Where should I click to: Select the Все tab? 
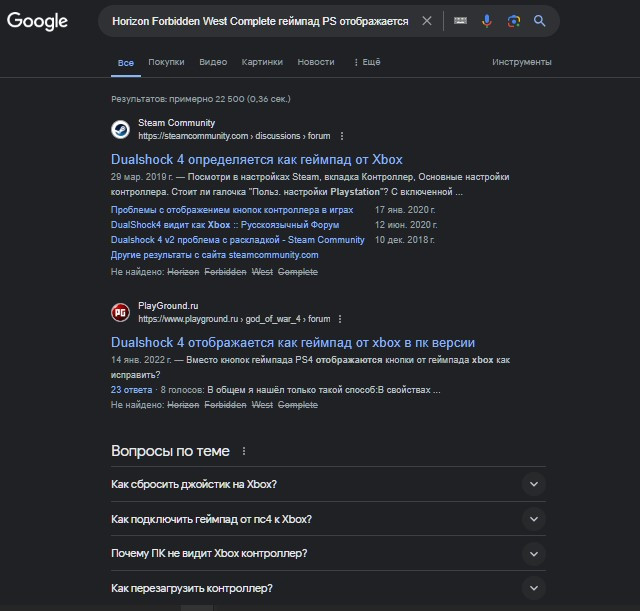coord(126,63)
